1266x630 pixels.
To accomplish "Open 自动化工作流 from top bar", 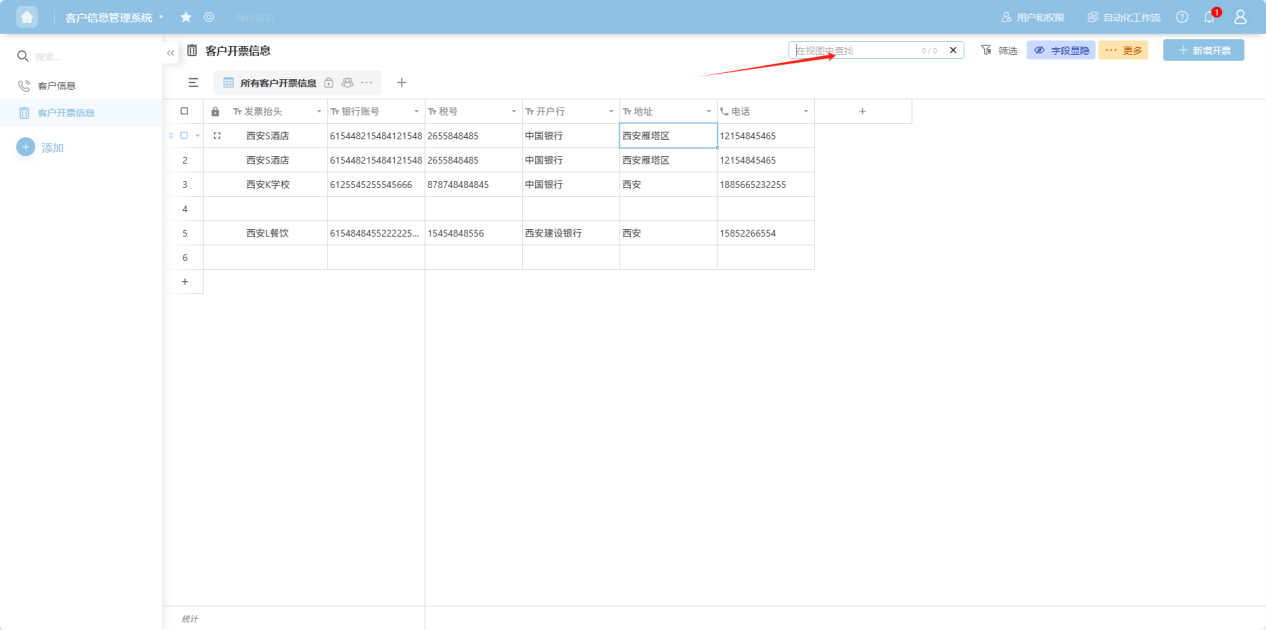I will pyautogui.click(x=1124, y=18).
